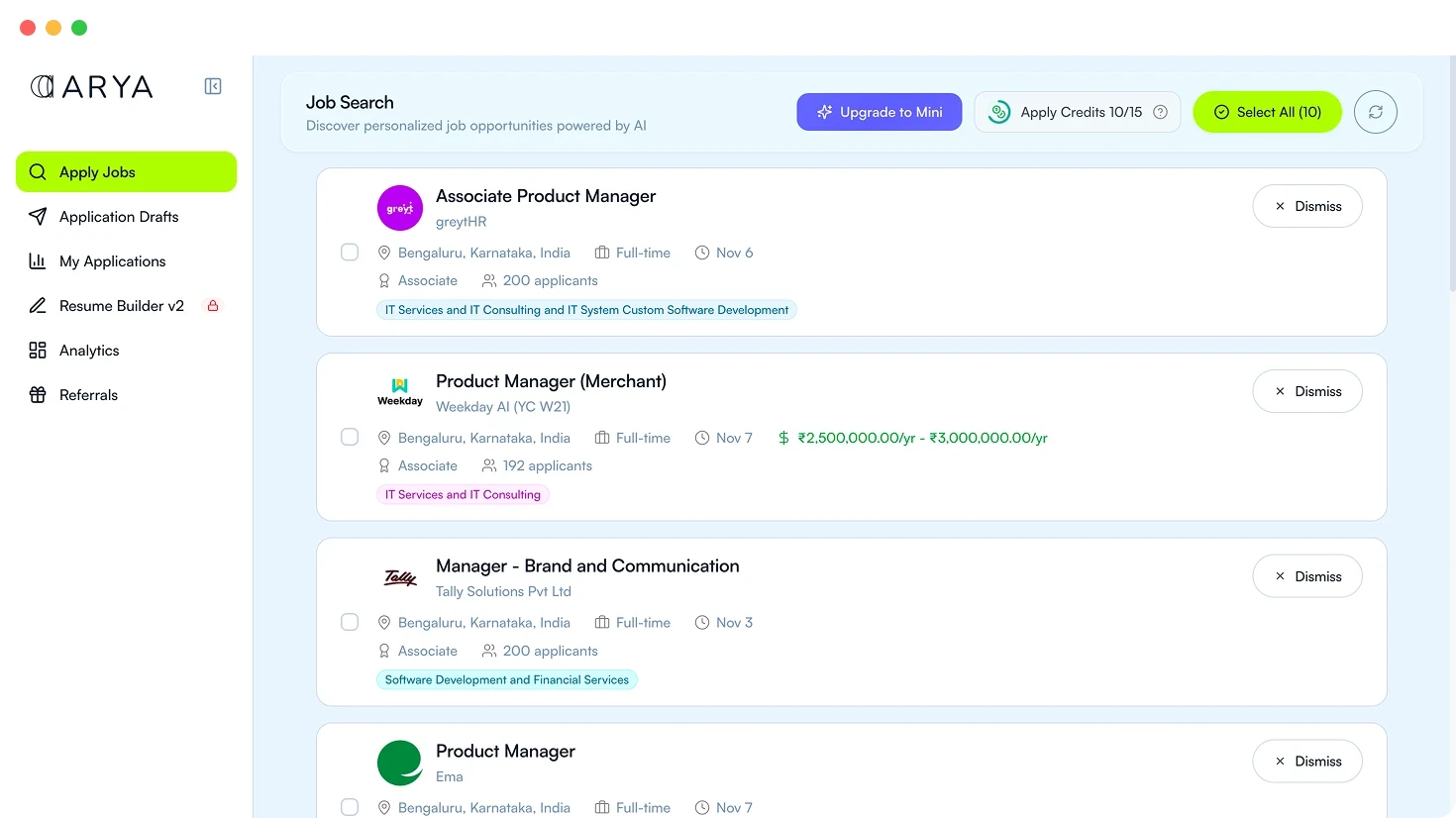
Task: Open the Ema Product Manager title
Action: 505,751
